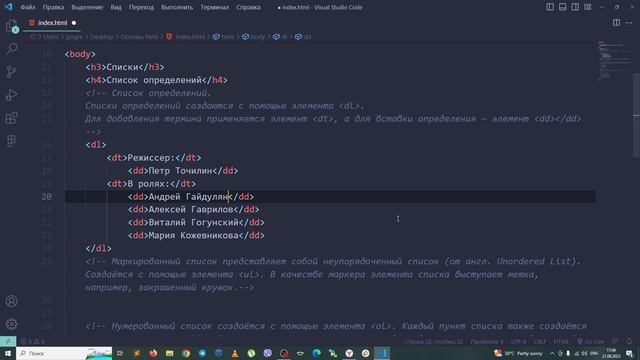Open VLC media player from taskbar
This screenshot has height=360, width=640.
pyautogui.click(x=235, y=353)
